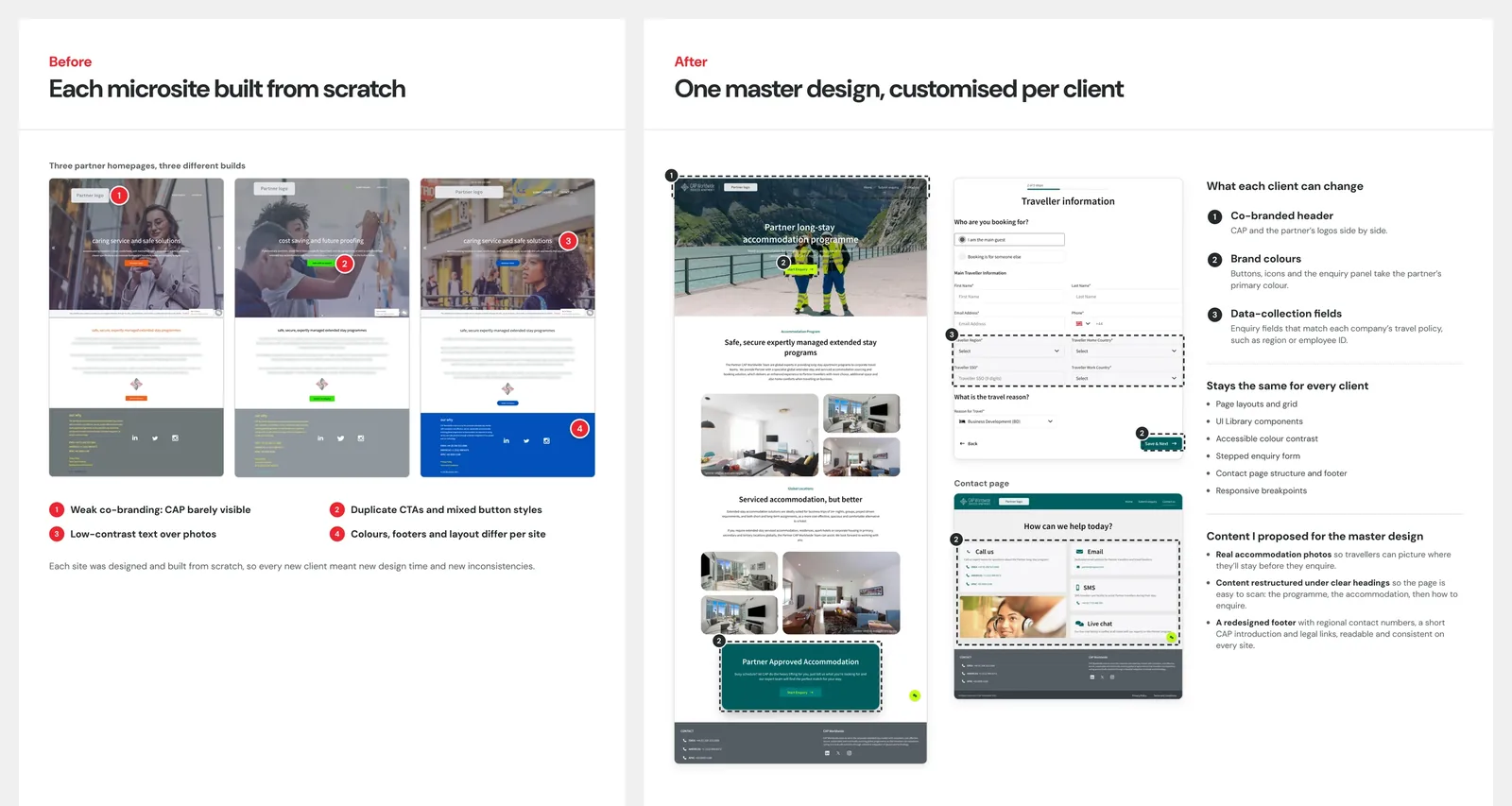
Task: Open phone country code flag dropdown
Action: [x=1083, y=324]
